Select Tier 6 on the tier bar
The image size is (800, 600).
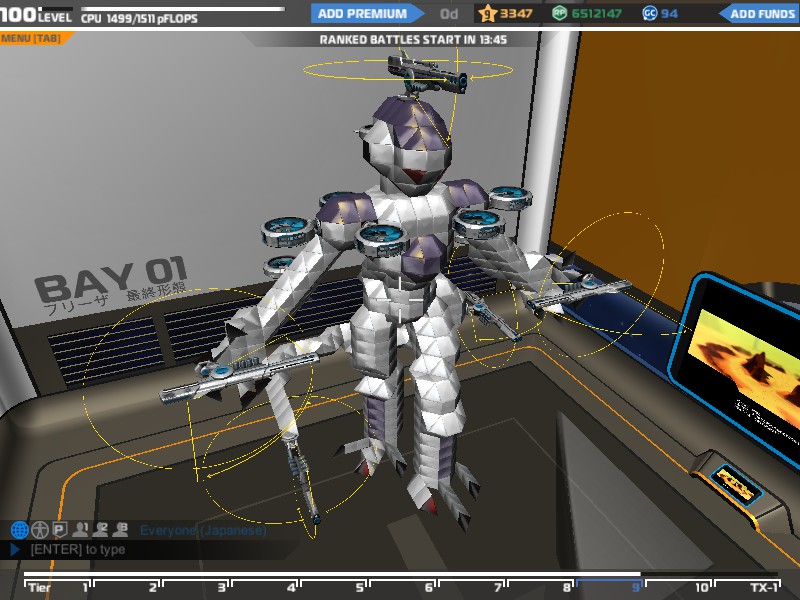pos(404,587)
